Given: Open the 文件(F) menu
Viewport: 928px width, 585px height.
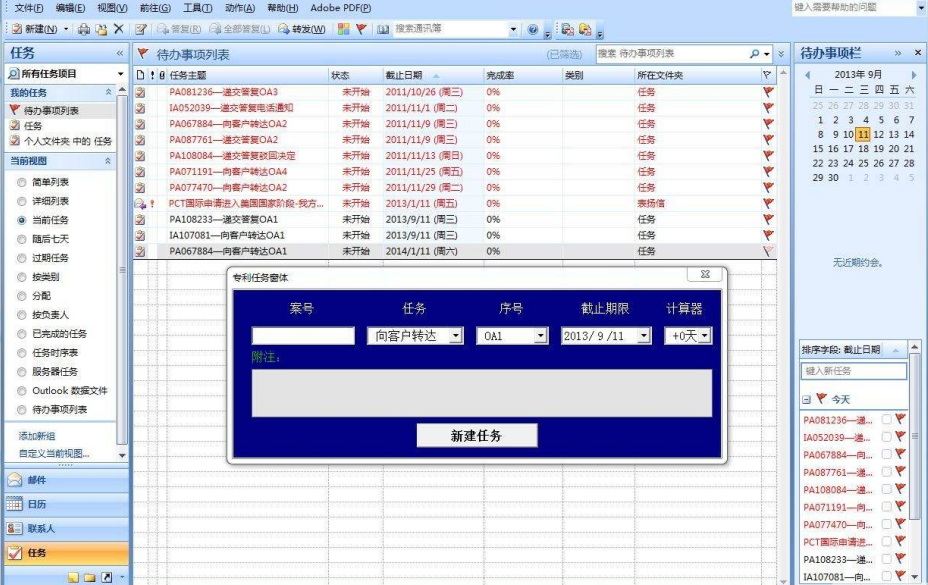Looking at the screenshot, I should pyautogui.click(x=29, y=8).
